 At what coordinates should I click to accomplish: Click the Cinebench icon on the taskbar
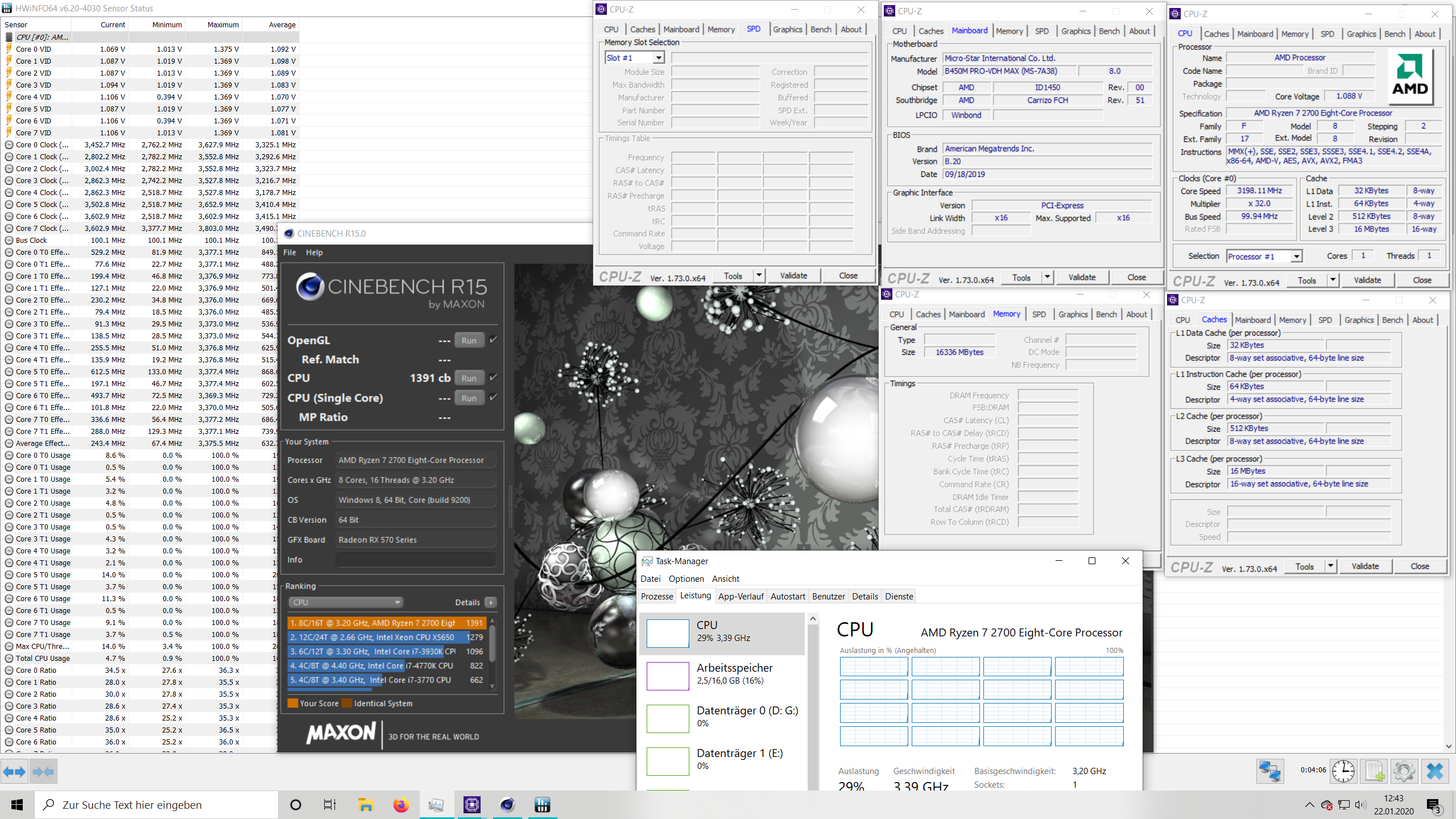(x=507, y=805)
